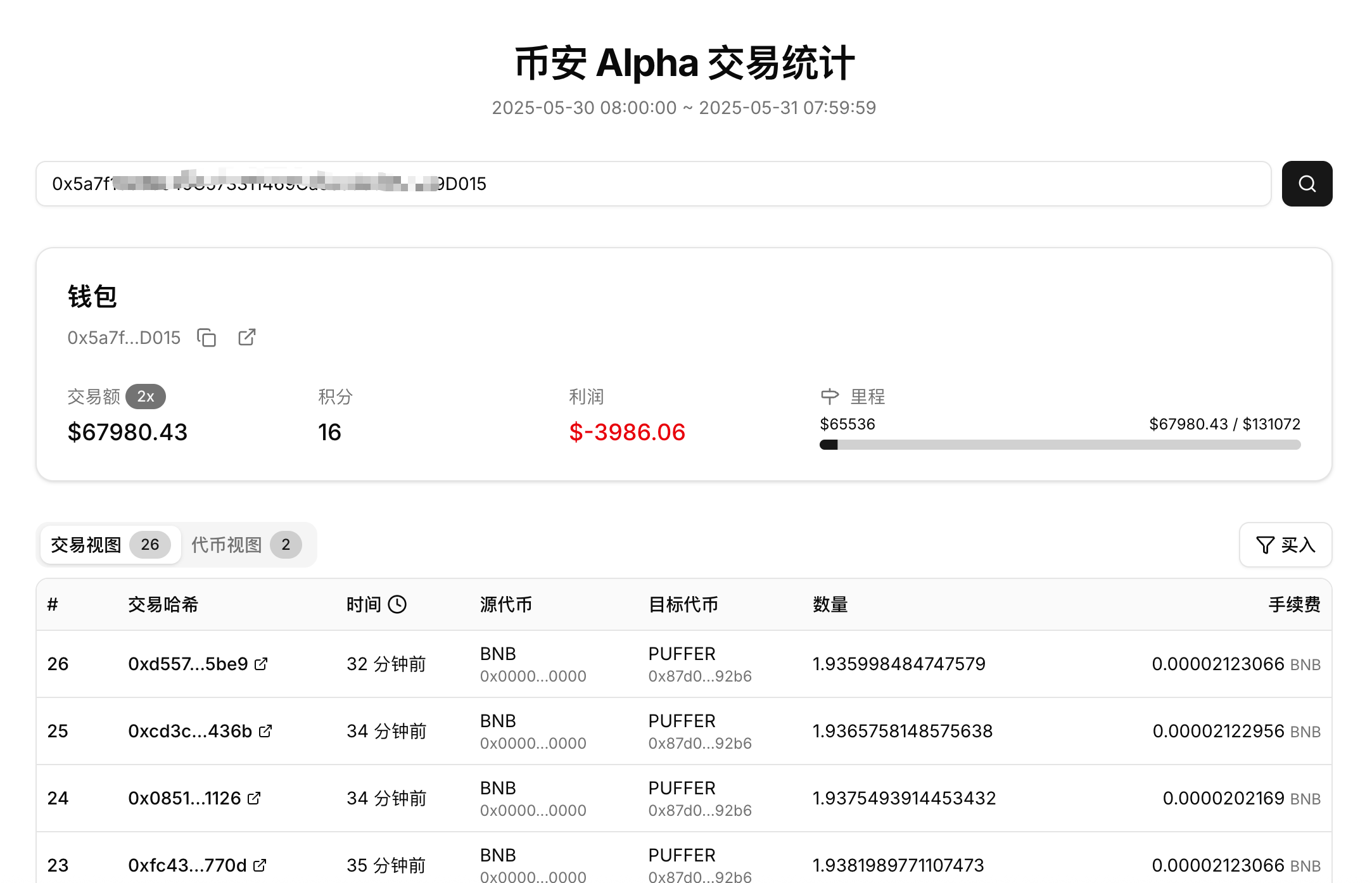
Task: Click the clock icon beside 时间 header
Action: click(x=397, y=604)
